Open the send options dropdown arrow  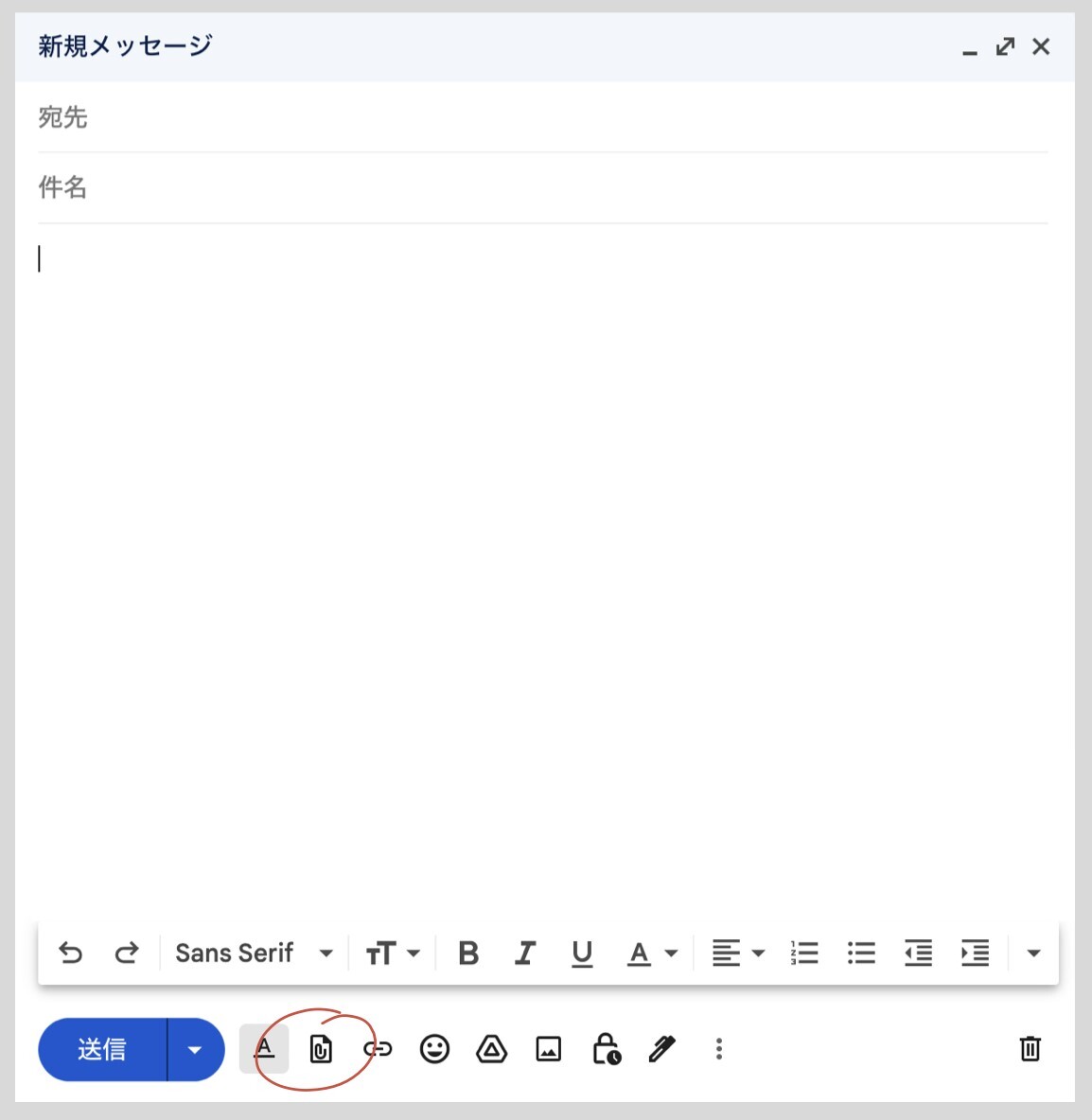[196, 1049]
